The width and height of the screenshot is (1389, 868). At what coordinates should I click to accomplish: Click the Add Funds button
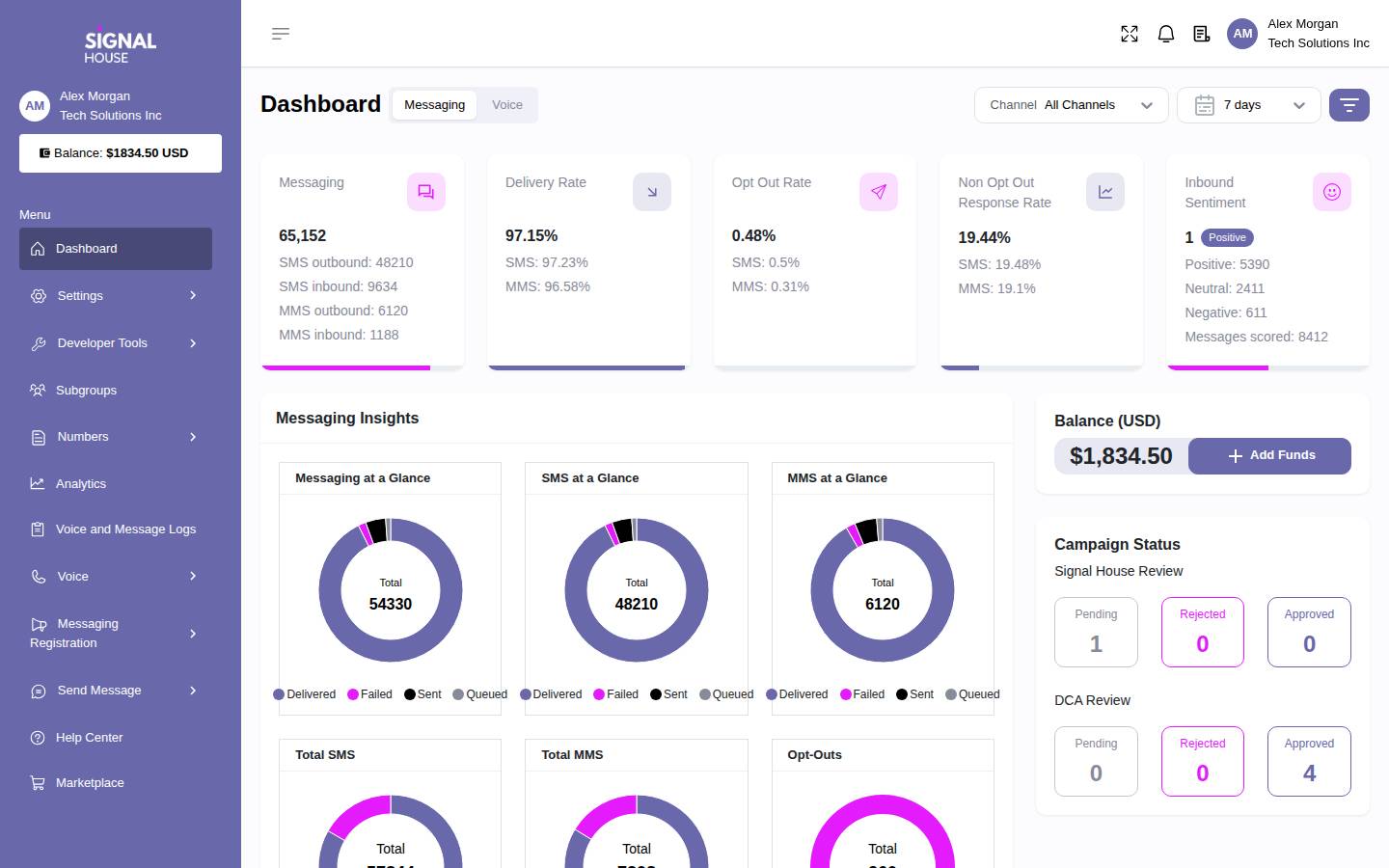tap(1269, 456)
